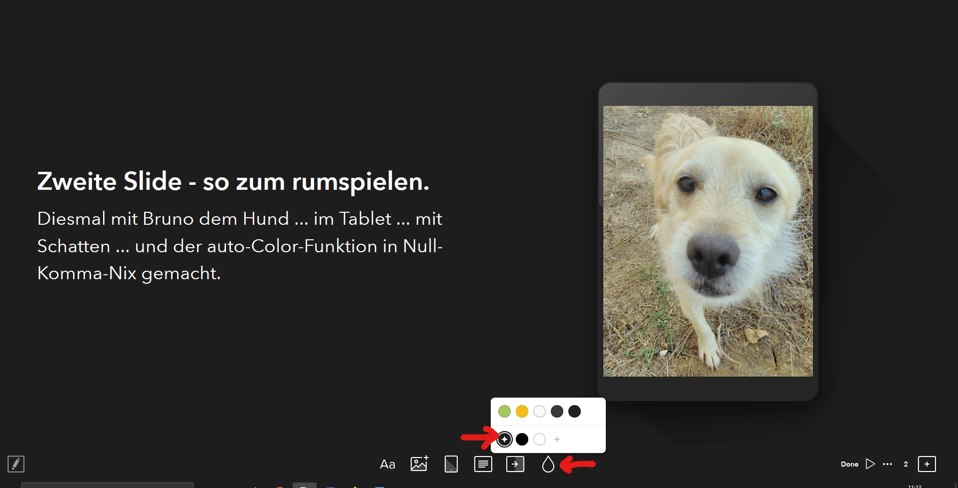Image resolution: width=958 pixels, height=488 pixels.
Task: Click the Done button
Action: tap(849, 464)
